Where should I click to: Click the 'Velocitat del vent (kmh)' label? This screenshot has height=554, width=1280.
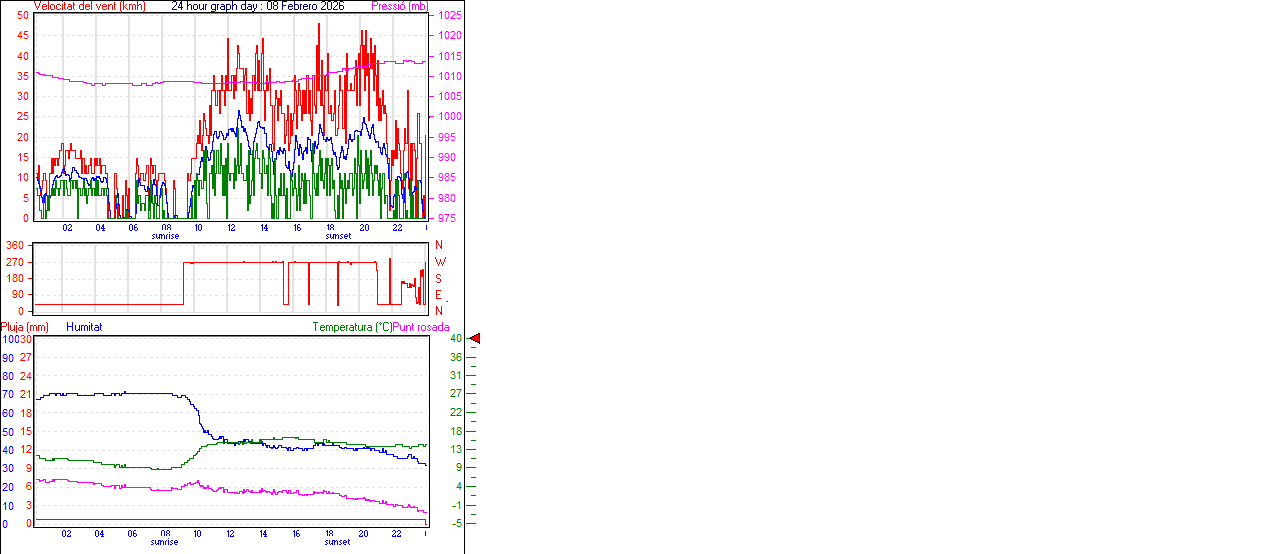coord(90,6)
